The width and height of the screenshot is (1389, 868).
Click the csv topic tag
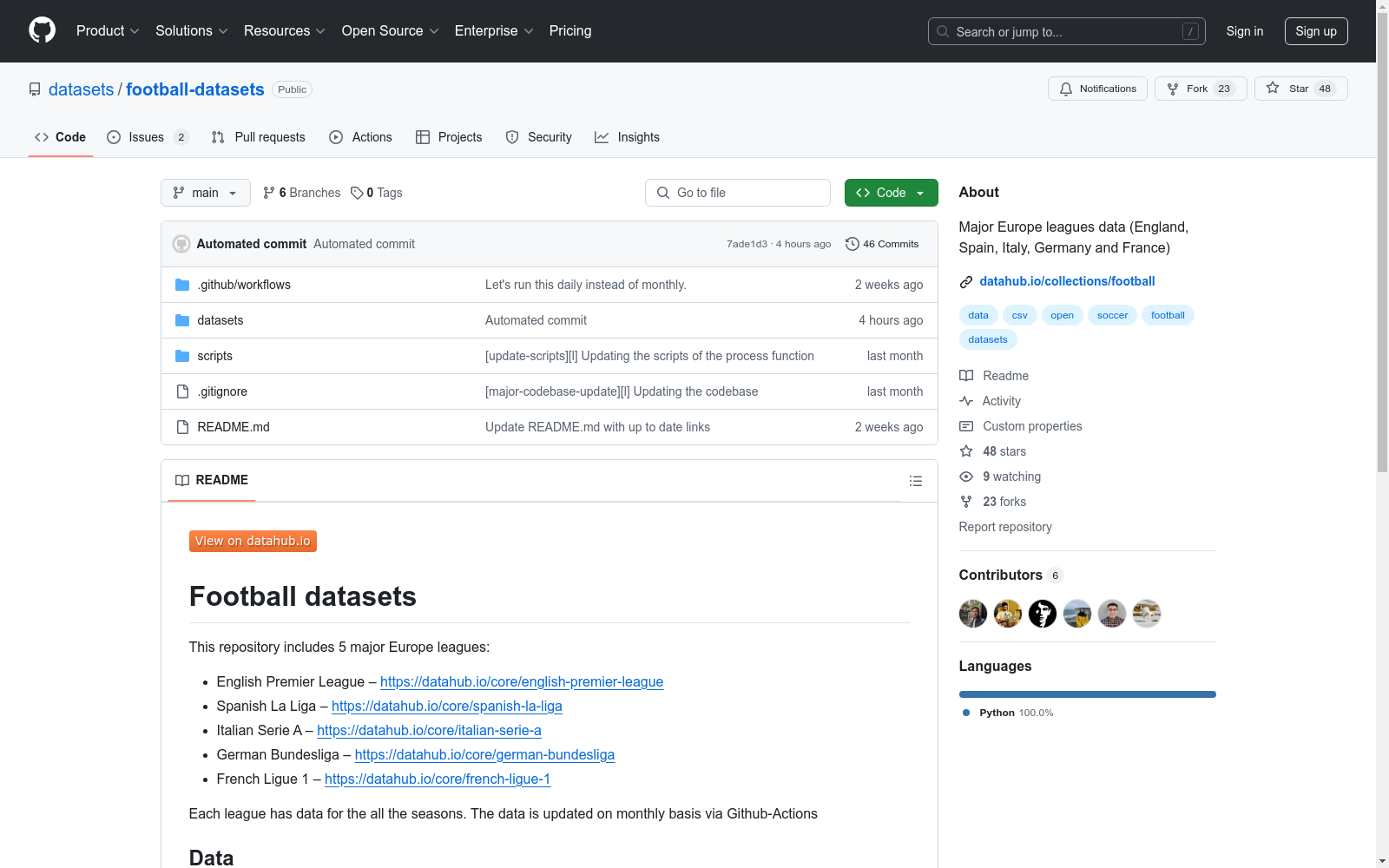tap(1020, 315)
